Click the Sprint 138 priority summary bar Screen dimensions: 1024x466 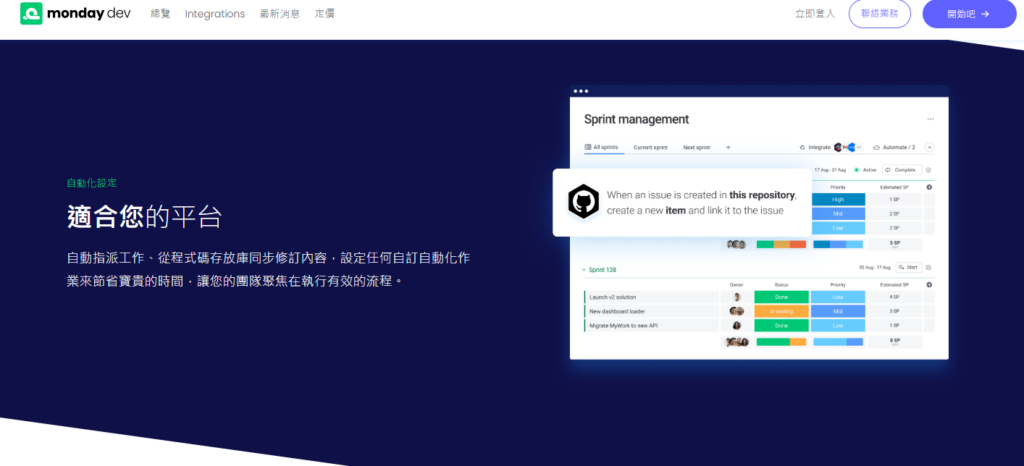tap(838, 341)
